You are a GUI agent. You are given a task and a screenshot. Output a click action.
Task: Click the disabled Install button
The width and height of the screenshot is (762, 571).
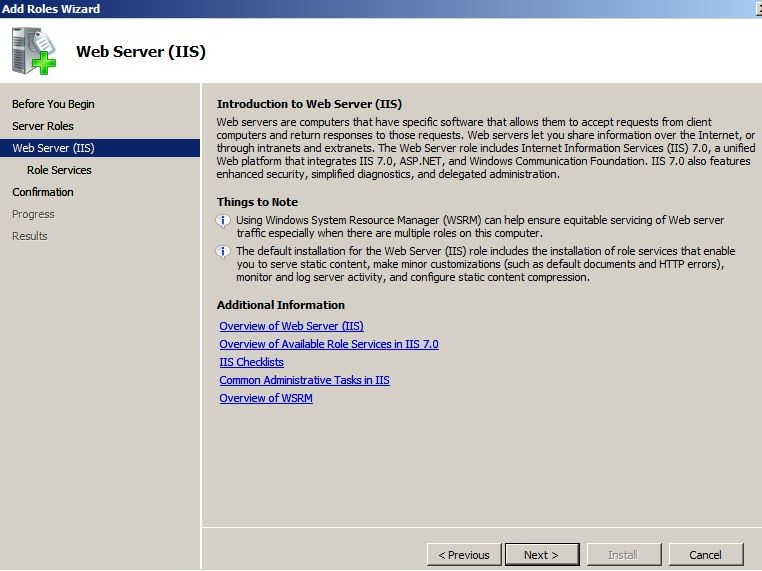coord(624,554)
